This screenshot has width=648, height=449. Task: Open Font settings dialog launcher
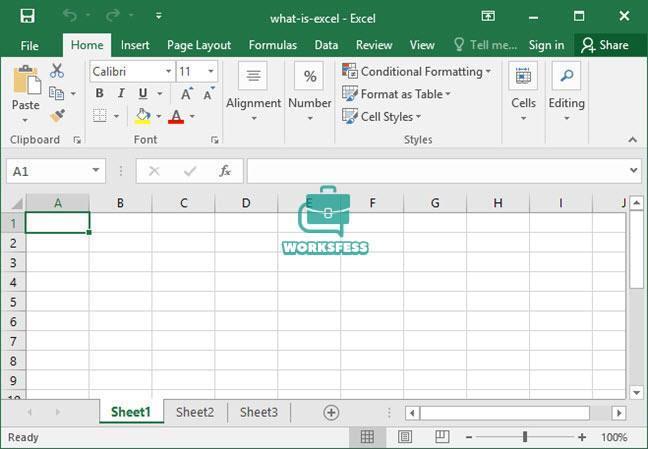pos(214,140)
